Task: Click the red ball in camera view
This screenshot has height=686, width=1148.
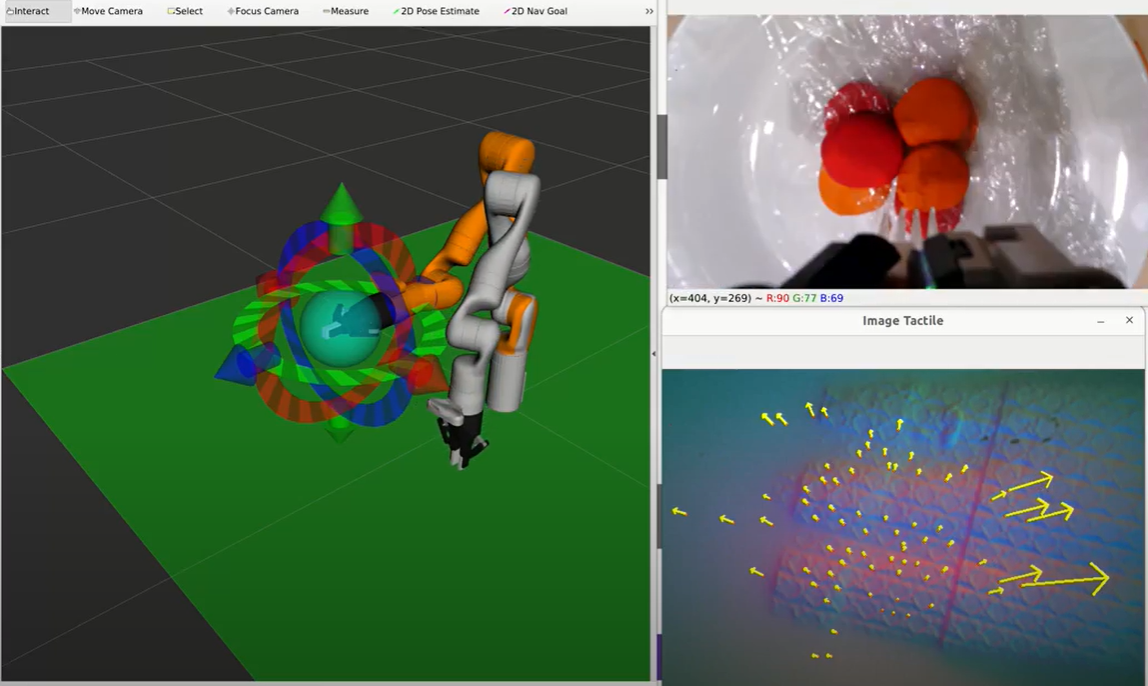Action: click(x=861, y=150)
